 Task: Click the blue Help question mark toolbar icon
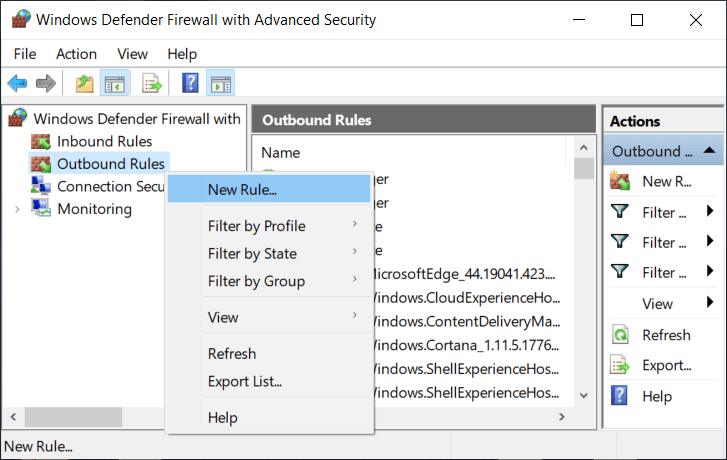(190, 83)
